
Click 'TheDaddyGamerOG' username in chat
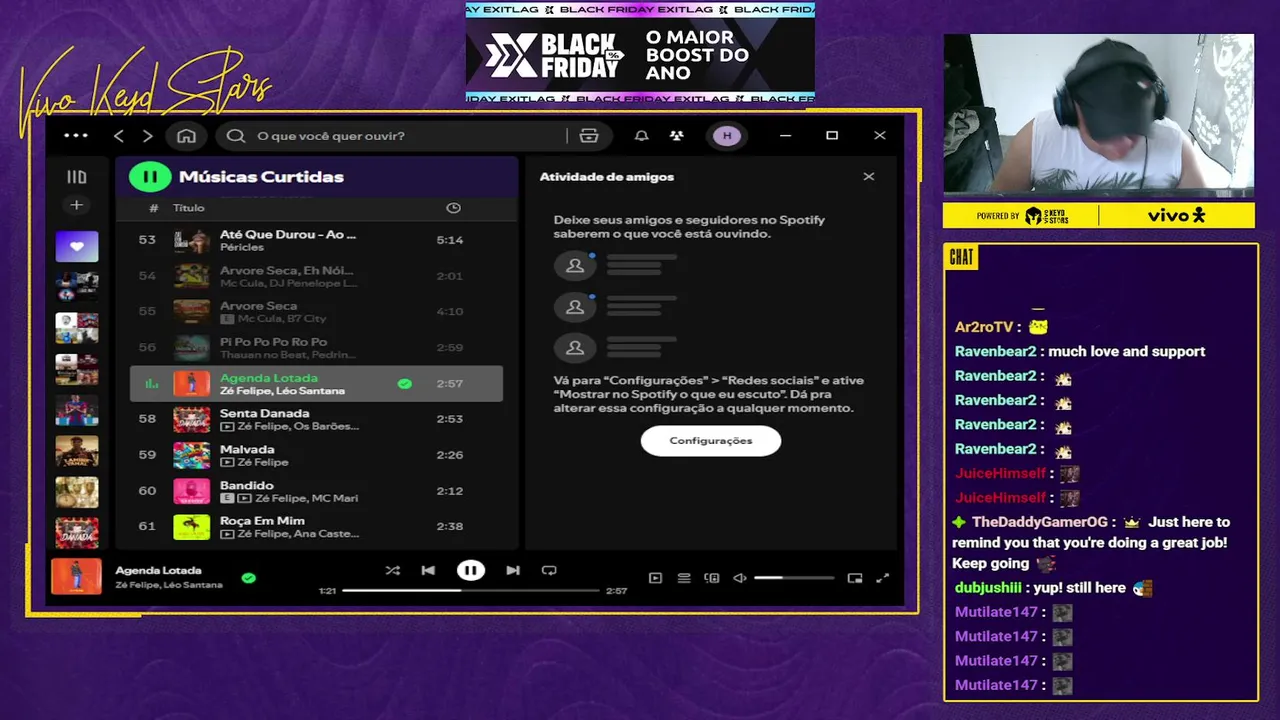[x=1040, y=522]
